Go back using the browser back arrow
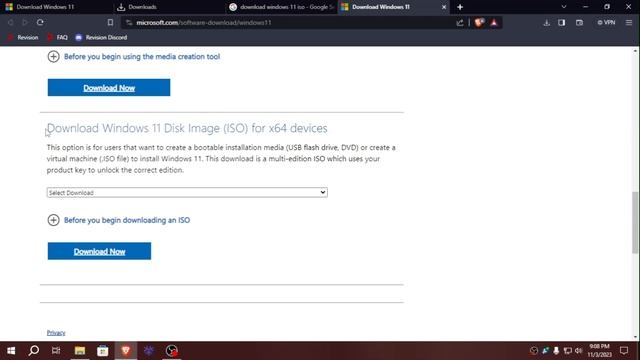Image resolution: width=640 pixels, height=360 pixels. tap(11, 22)
